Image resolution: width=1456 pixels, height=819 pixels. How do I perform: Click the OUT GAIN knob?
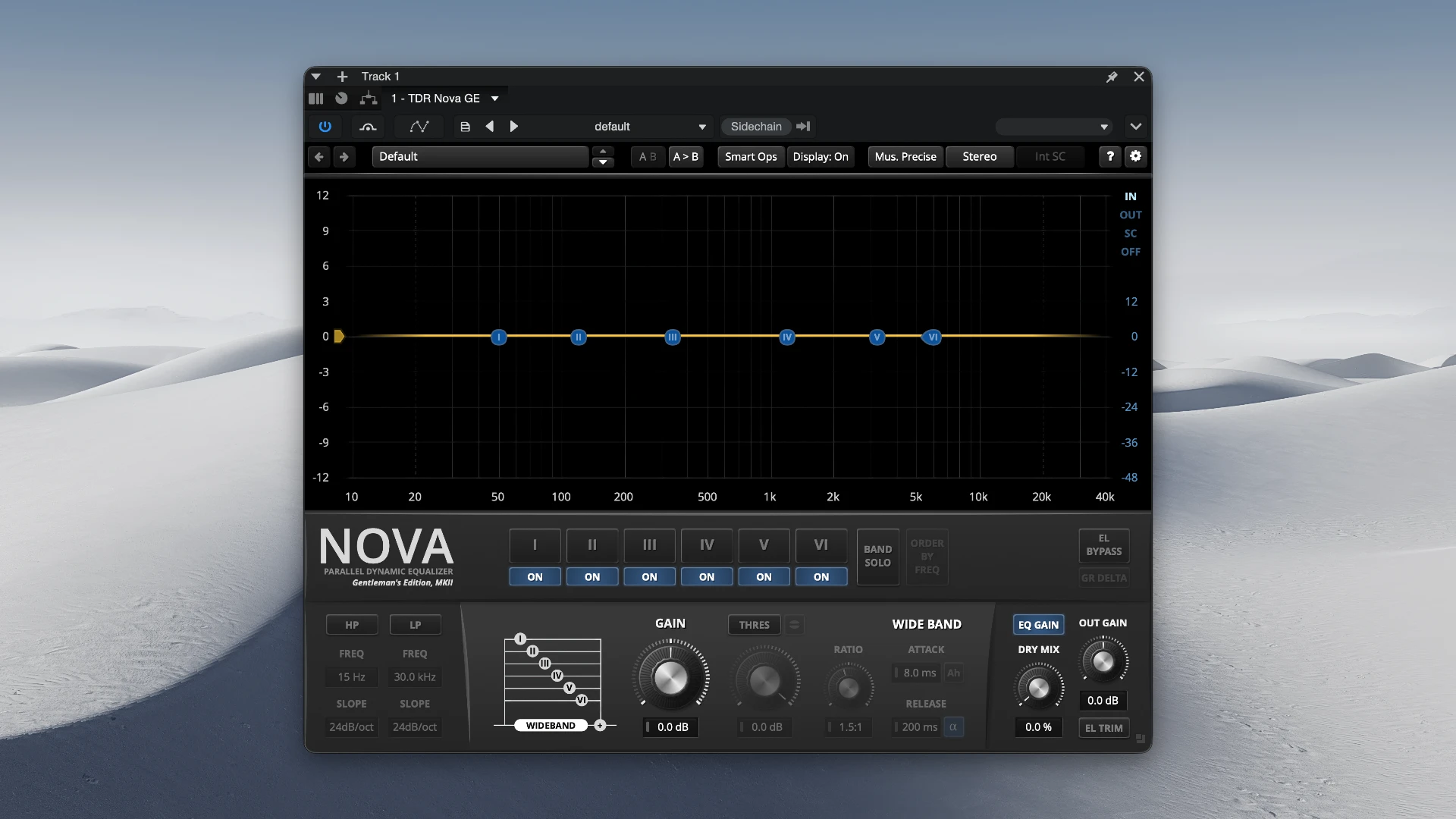point(1103,661)
